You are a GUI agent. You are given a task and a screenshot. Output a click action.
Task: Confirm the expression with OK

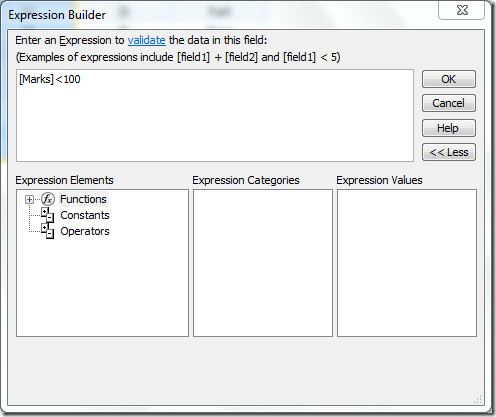coord(449,79)
